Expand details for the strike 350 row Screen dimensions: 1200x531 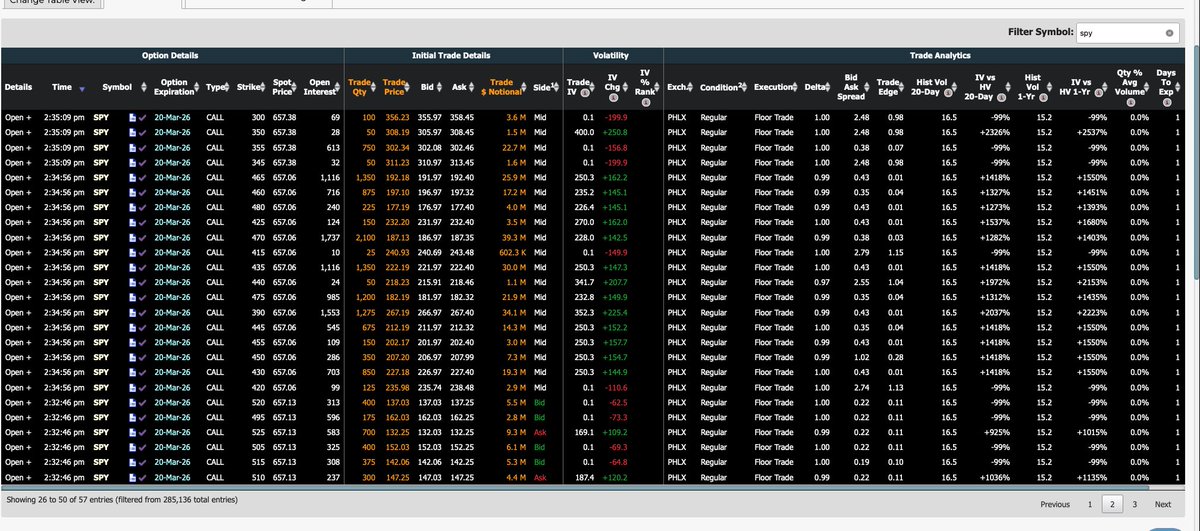[18, 132]
